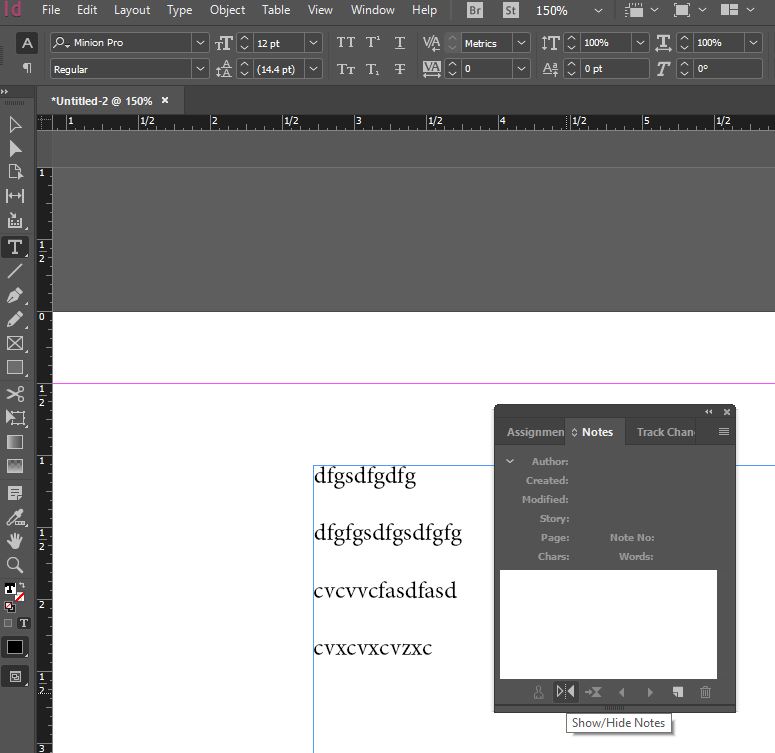This screenshot has width=775, height=753.
Task: Toggle Strikethrough formatting
Action: tap(400, 69)
